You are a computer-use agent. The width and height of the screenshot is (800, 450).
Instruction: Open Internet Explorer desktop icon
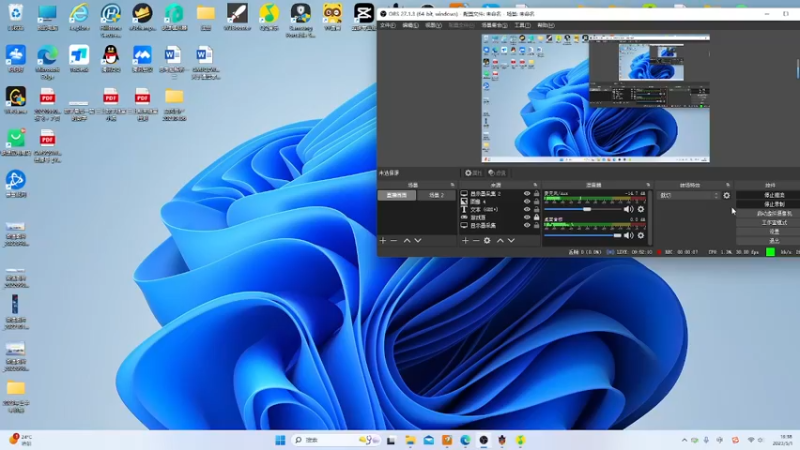click(x=79, y=16)
